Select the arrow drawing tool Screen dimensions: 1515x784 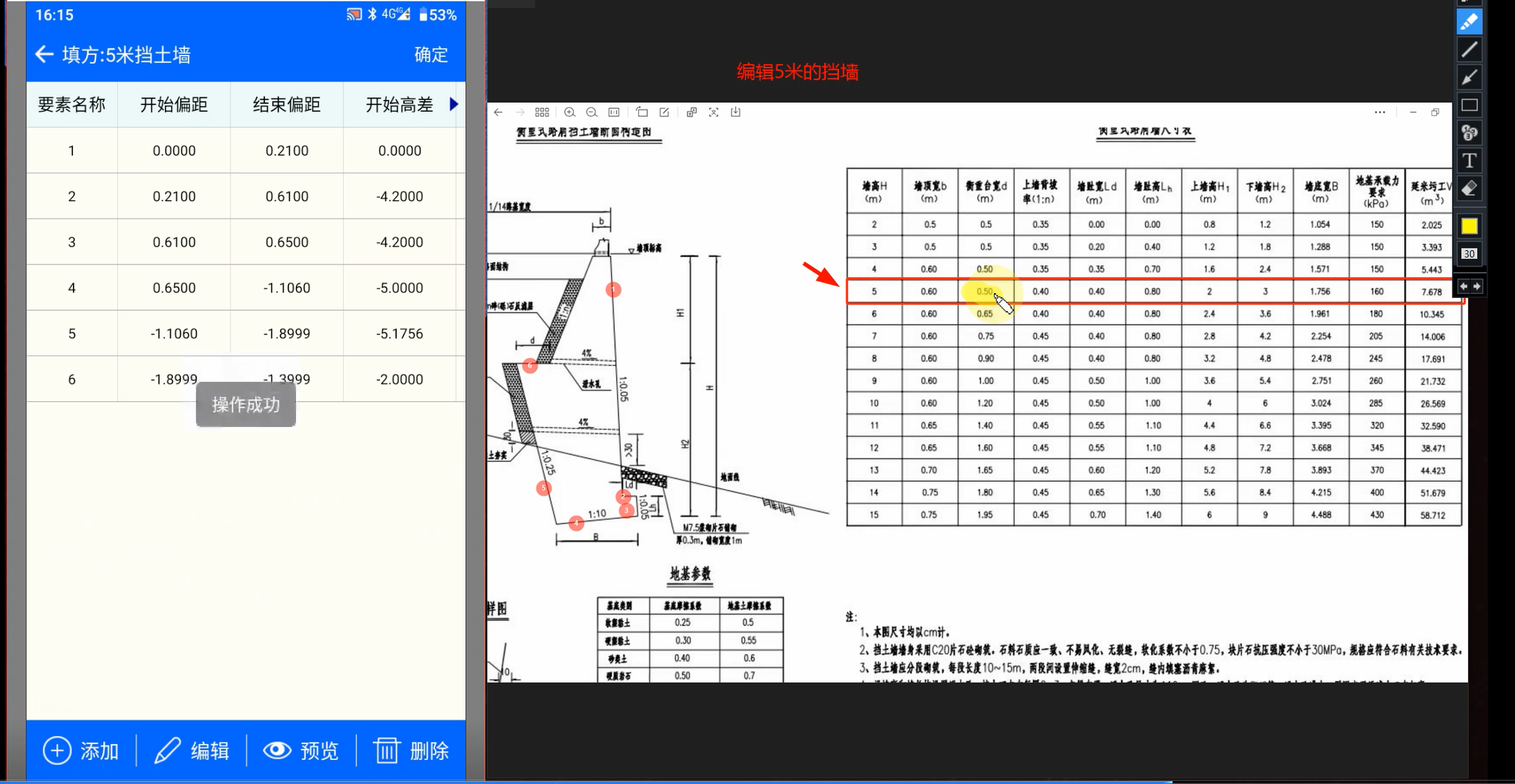click(1469, 77)
